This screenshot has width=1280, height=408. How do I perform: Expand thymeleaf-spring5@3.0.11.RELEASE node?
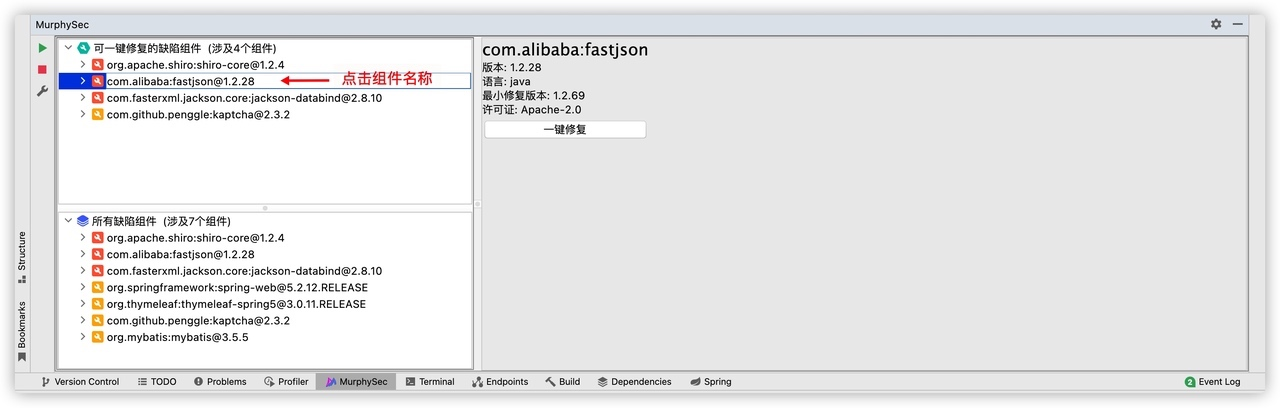83,304
